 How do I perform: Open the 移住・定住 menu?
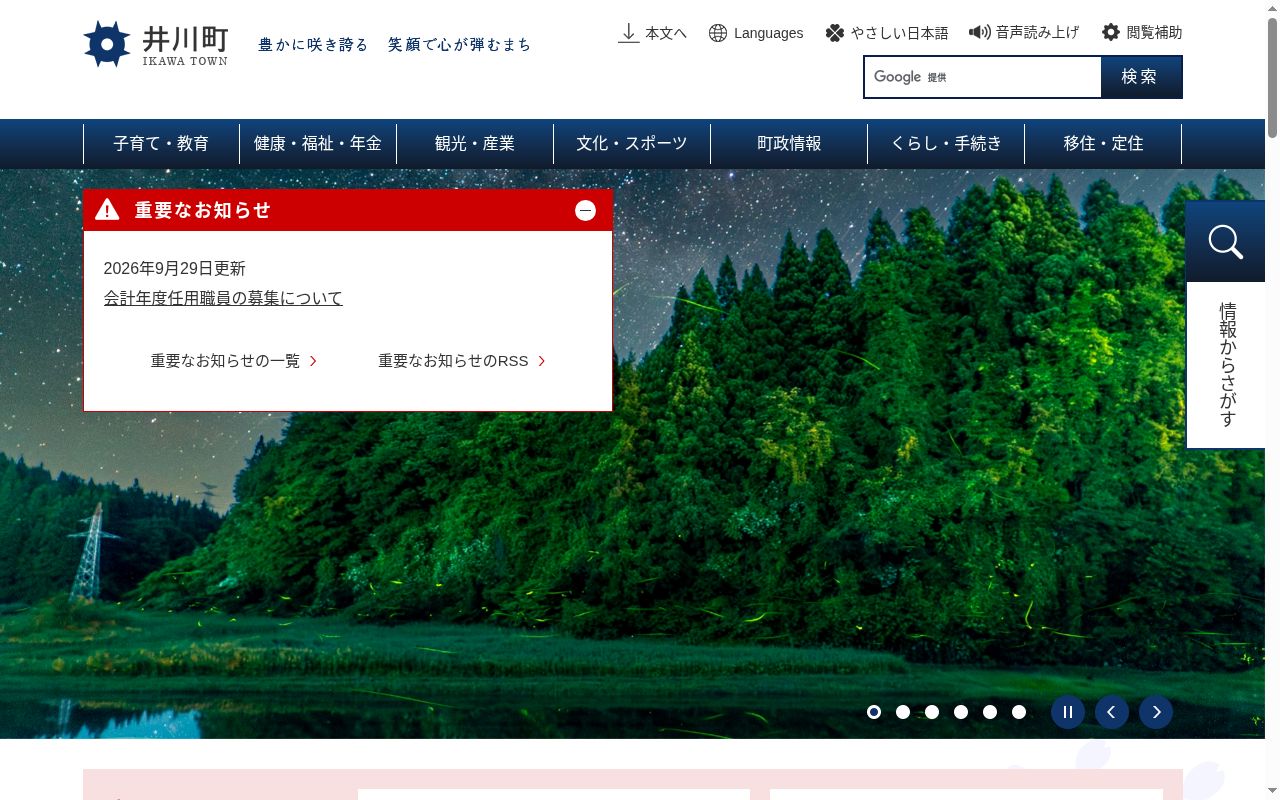[x=1103, y=144]
